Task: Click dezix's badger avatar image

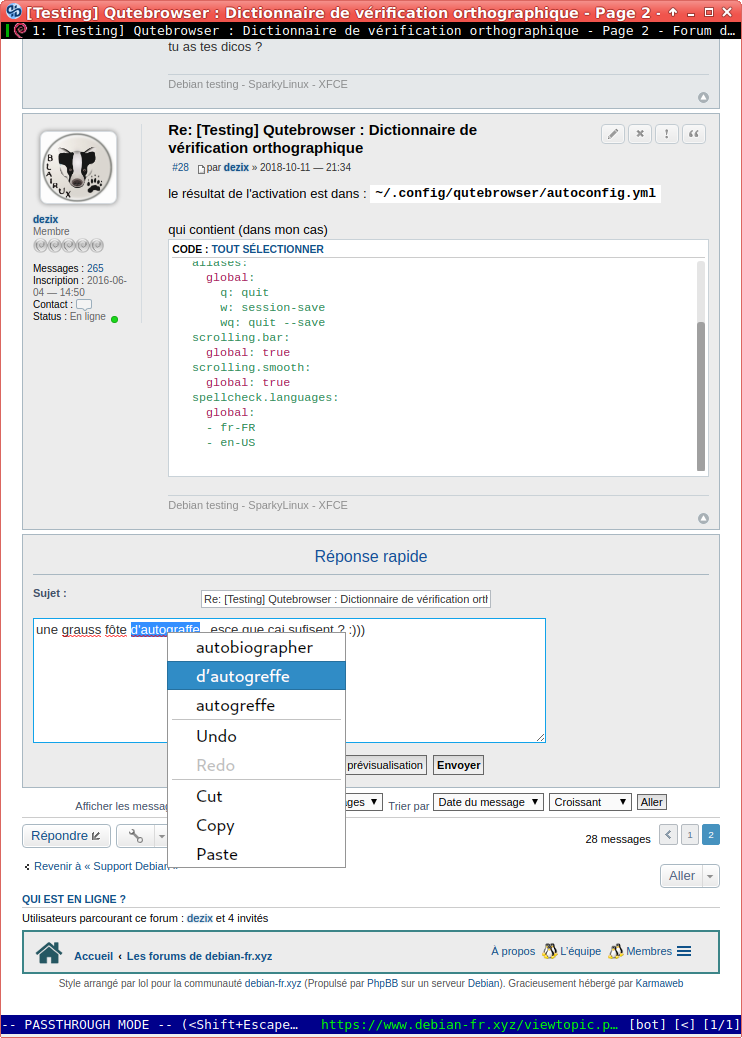Action: coord(79,167)
